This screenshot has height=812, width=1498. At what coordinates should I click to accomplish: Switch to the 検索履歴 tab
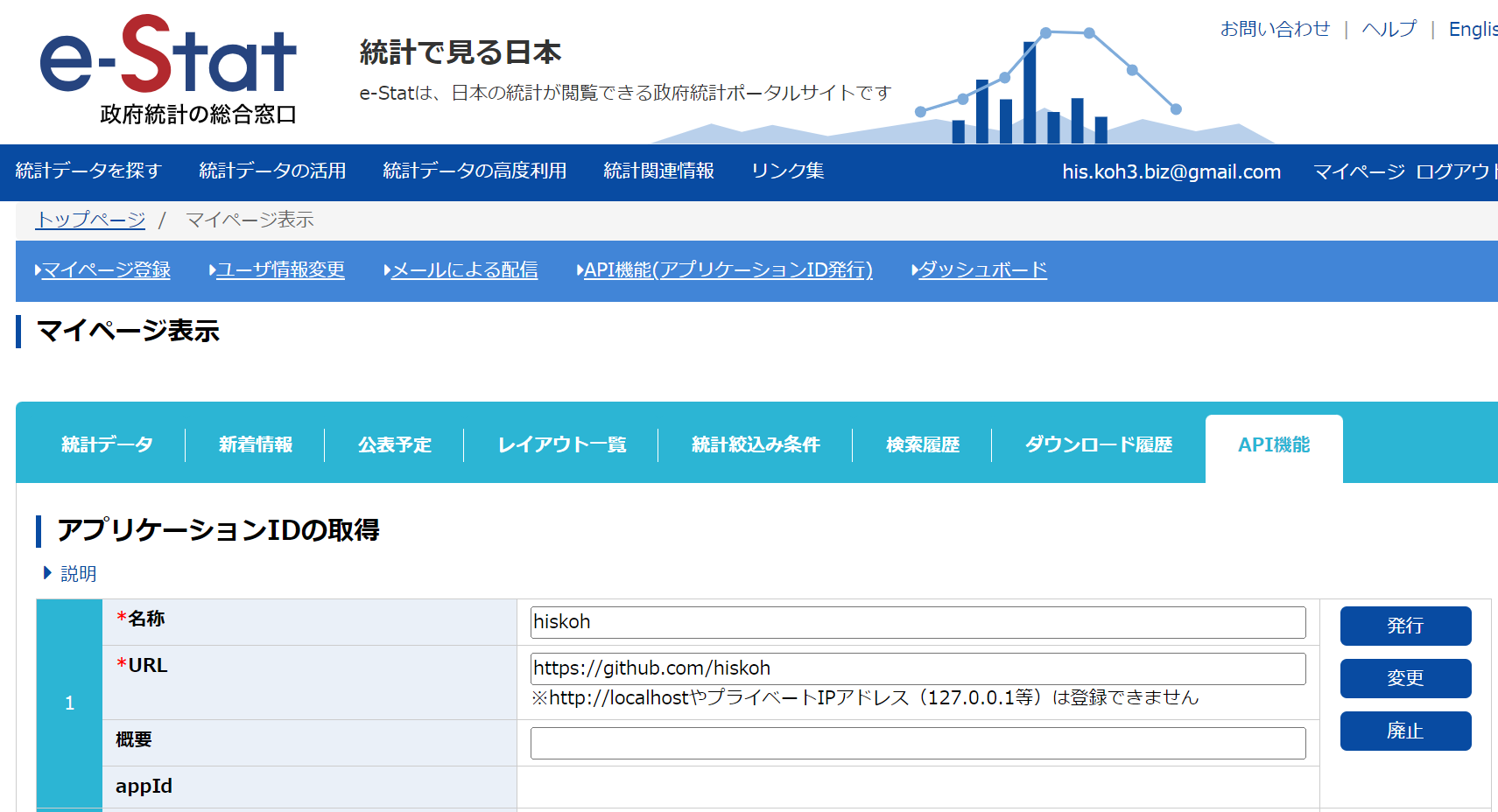point(921,444)
